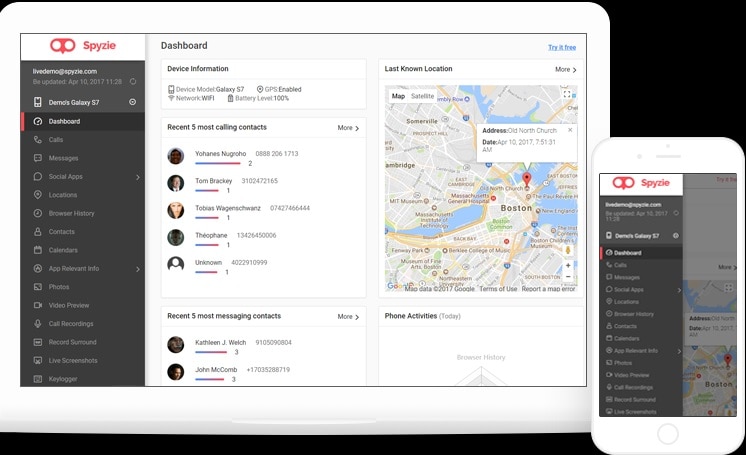Toggle device selector circle on phone screen
Viewport: 746px width, 455px height.
click(676, 236)
